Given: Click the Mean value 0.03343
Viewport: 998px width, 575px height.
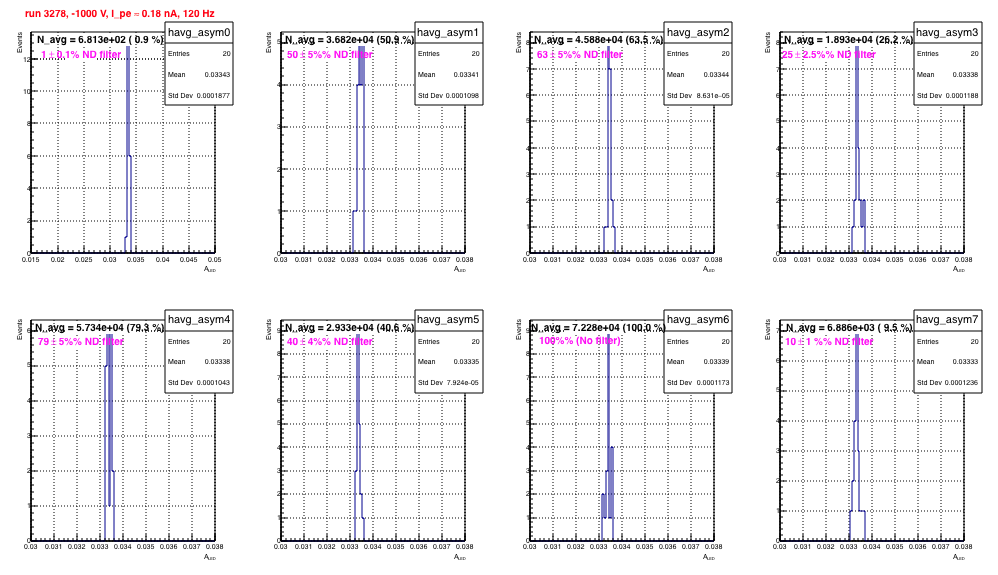Looking at the screenshot, I should (217, 75).
